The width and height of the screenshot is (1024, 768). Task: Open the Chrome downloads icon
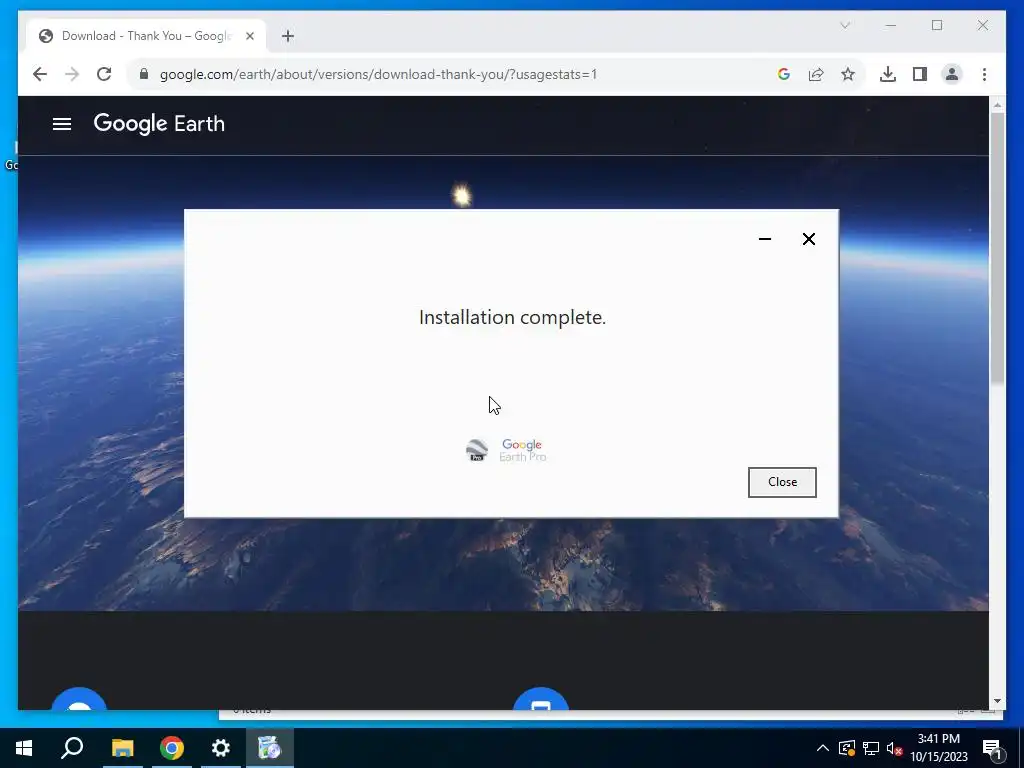tap(888, 74)
